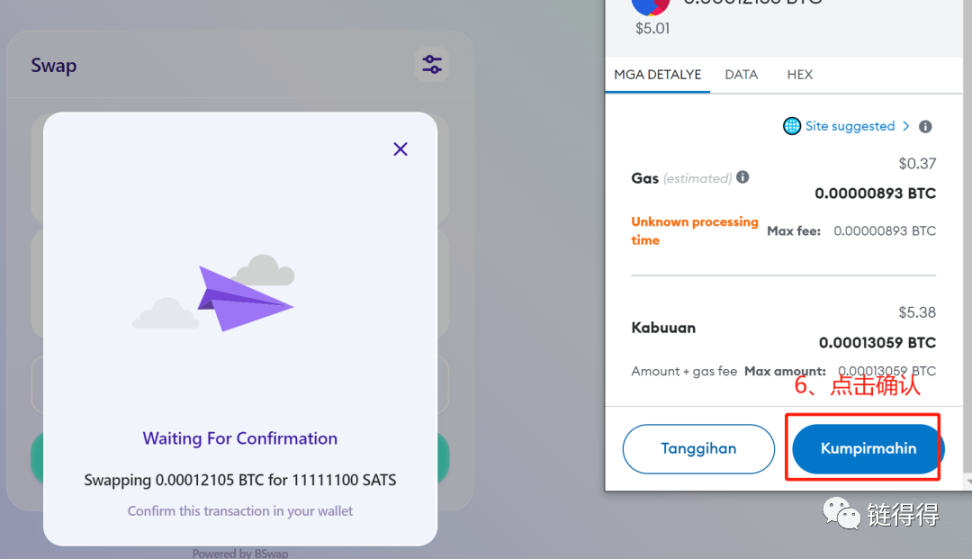Select the MGA DETALYE tab
Screen dimensions: 972x559
[x=658, y=74]
